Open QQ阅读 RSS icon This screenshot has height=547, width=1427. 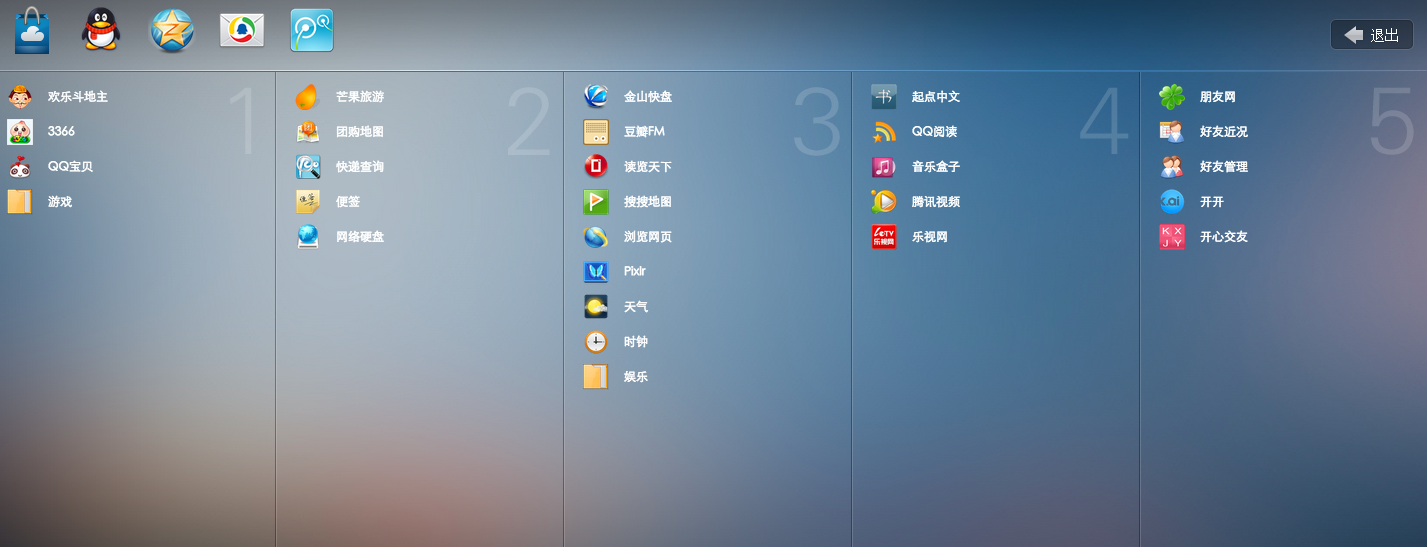point(884,132)
